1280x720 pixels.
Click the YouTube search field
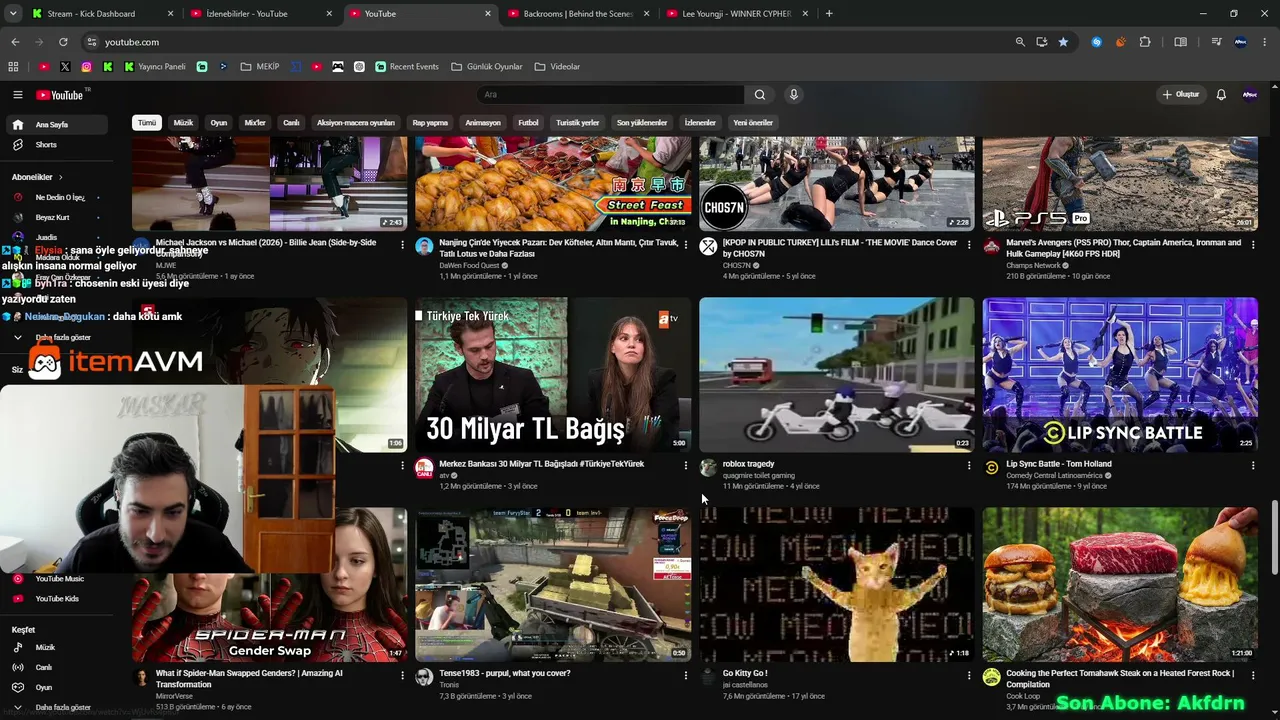tap(610, 95)
